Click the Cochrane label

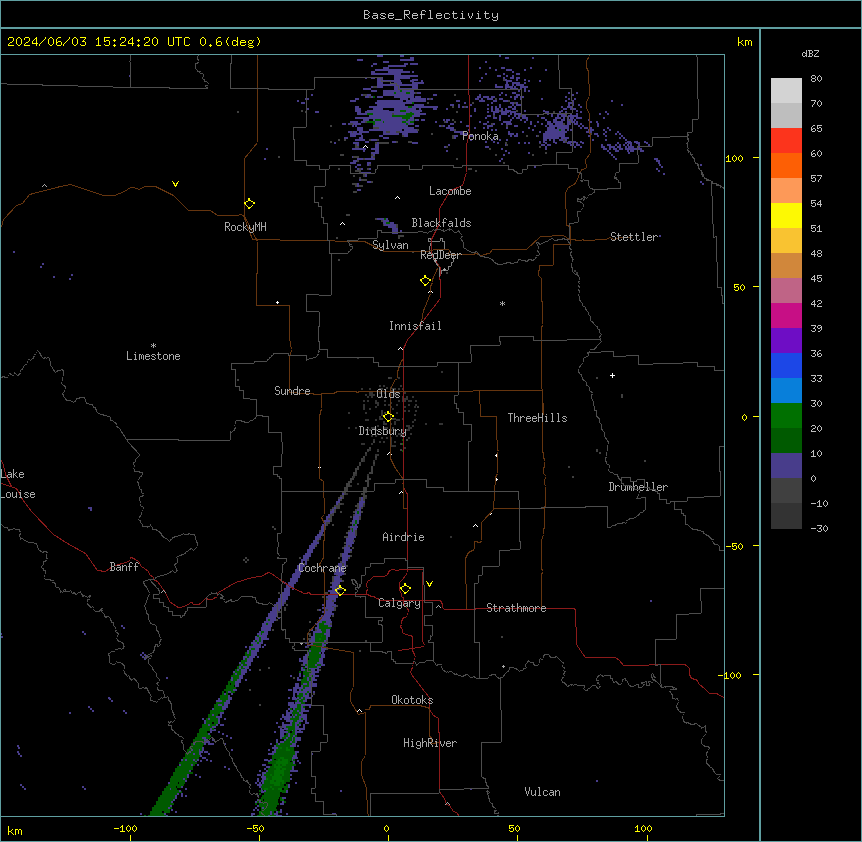[x=322, y=568]
